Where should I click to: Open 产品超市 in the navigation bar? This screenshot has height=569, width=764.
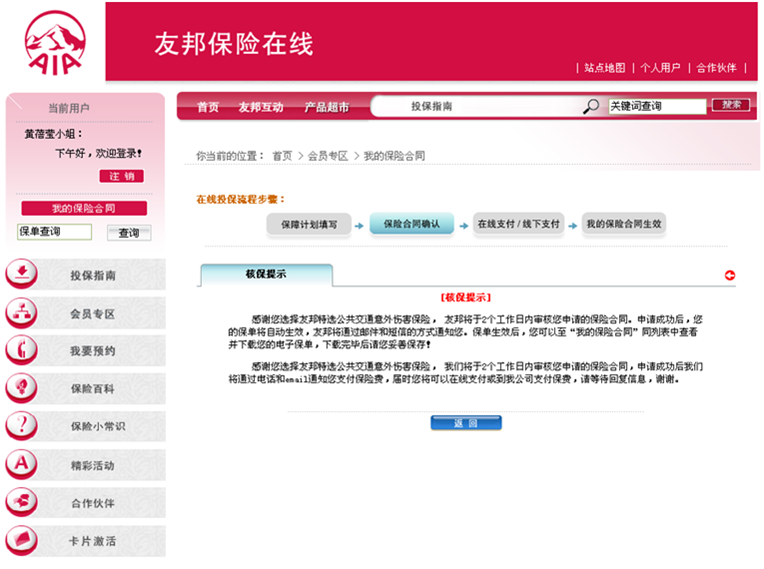327,107
